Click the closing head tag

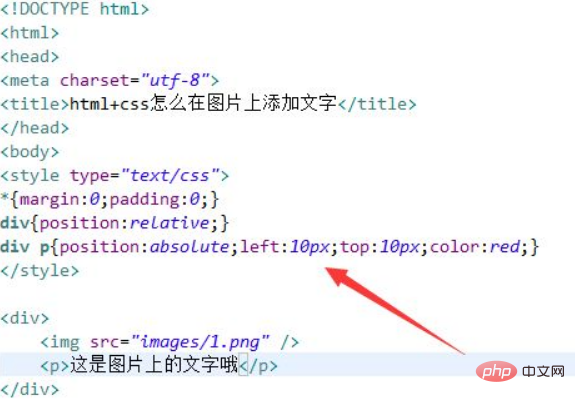(x=35, y=128)
